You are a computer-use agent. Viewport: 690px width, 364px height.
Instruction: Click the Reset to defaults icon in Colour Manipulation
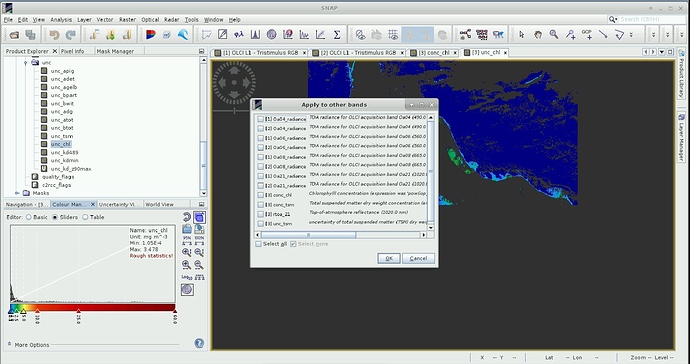coord(187,217)
